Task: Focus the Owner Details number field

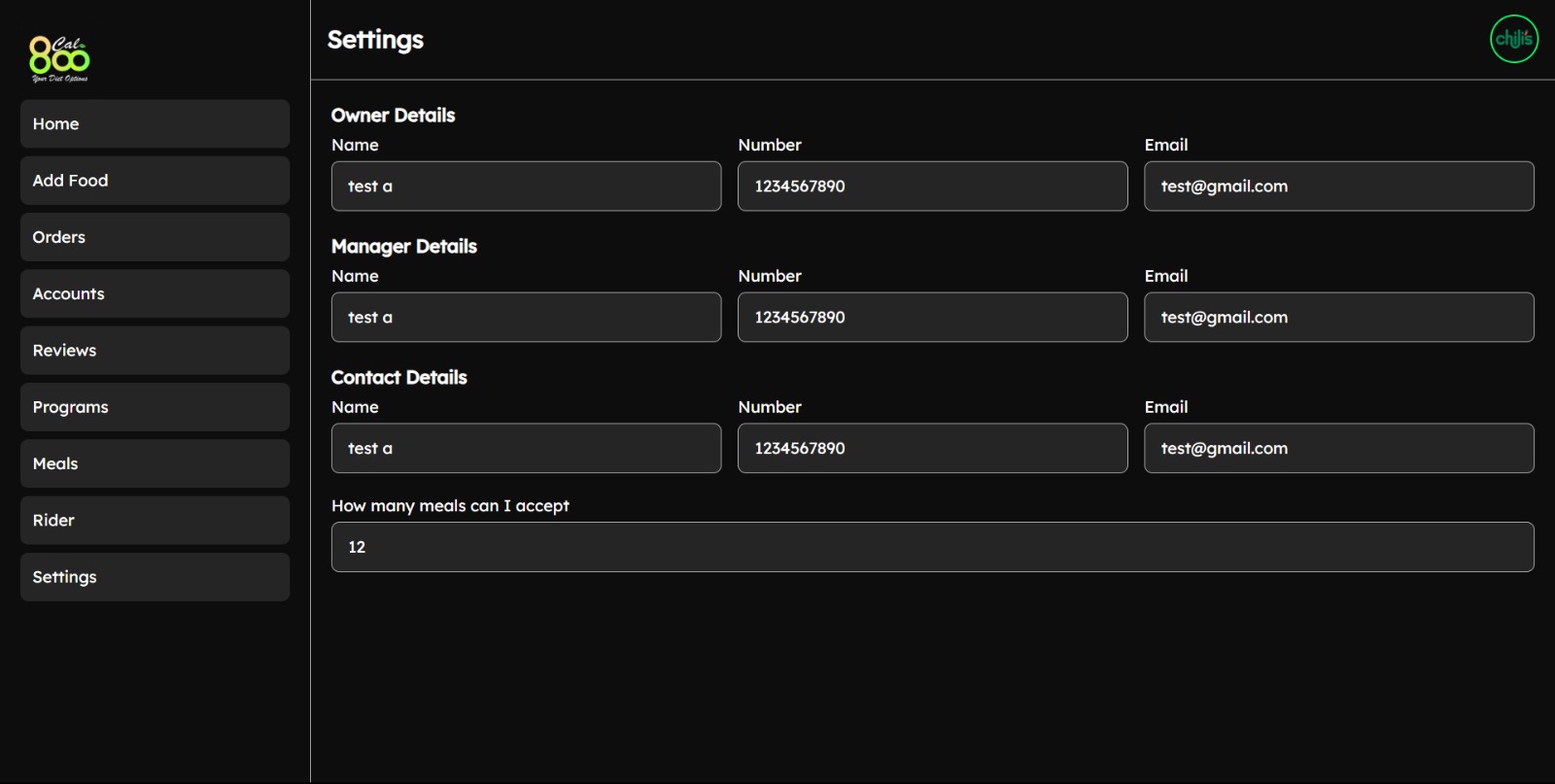Action: 932,186
